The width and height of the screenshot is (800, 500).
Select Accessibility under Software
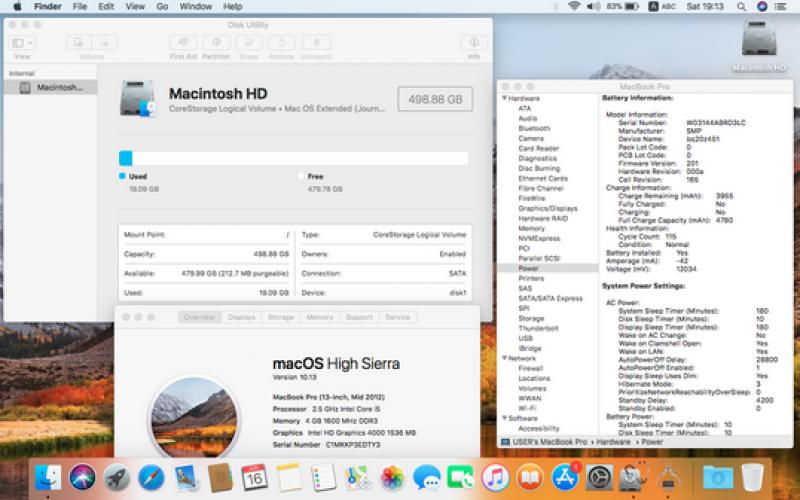[539, 428]
